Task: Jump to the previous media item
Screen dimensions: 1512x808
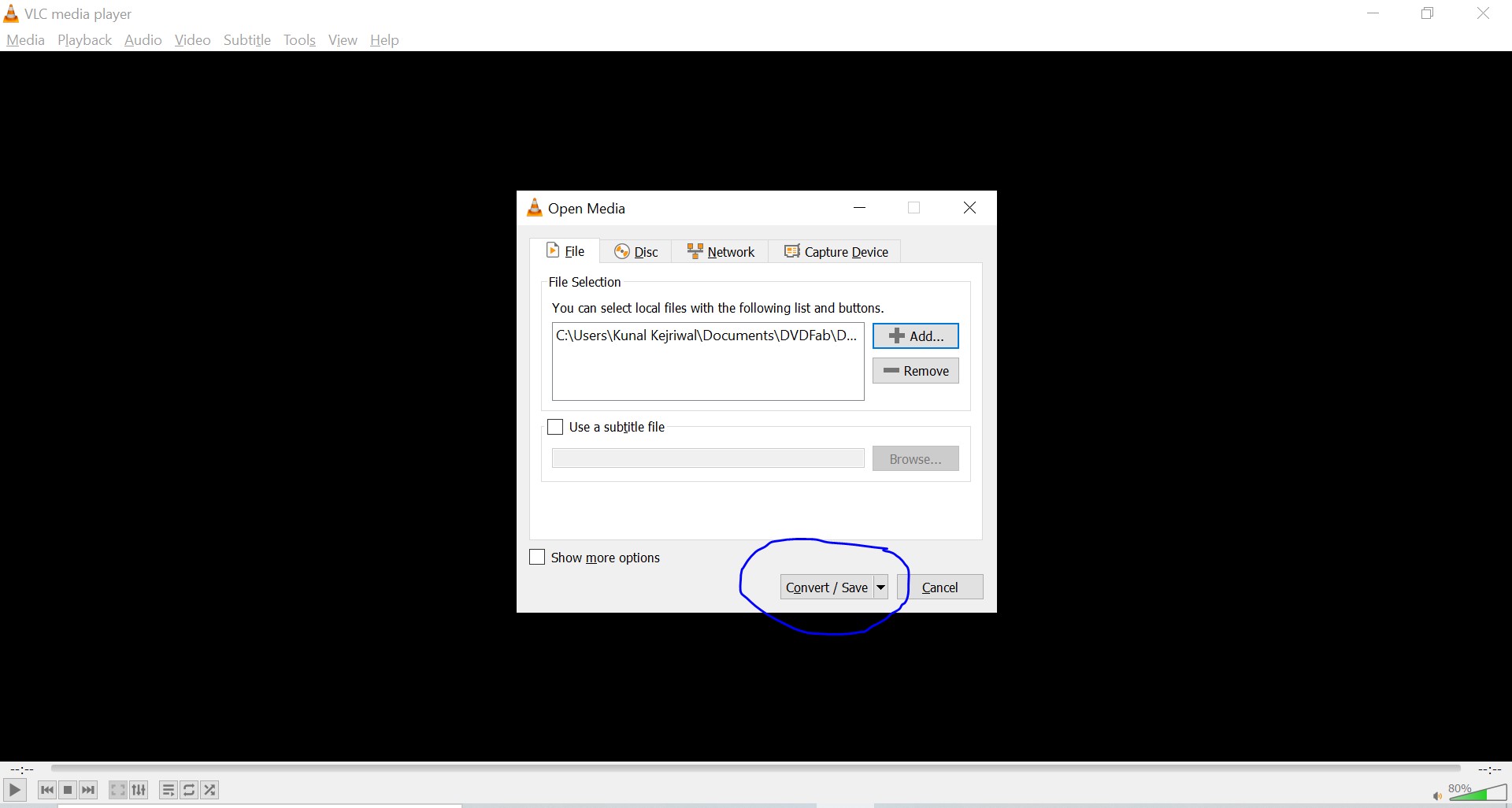Action: pos(46,790)
